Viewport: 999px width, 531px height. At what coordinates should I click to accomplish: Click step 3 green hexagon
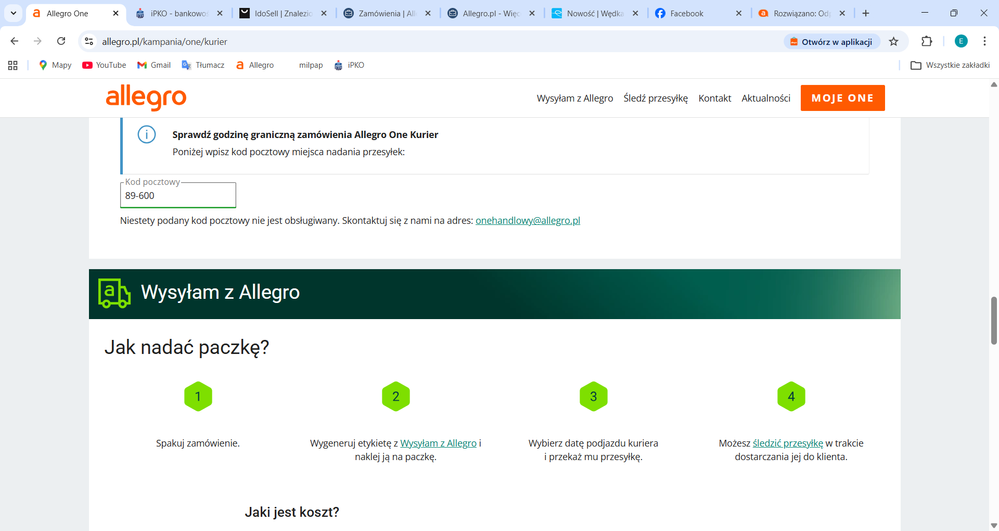(x=593, y=396)
